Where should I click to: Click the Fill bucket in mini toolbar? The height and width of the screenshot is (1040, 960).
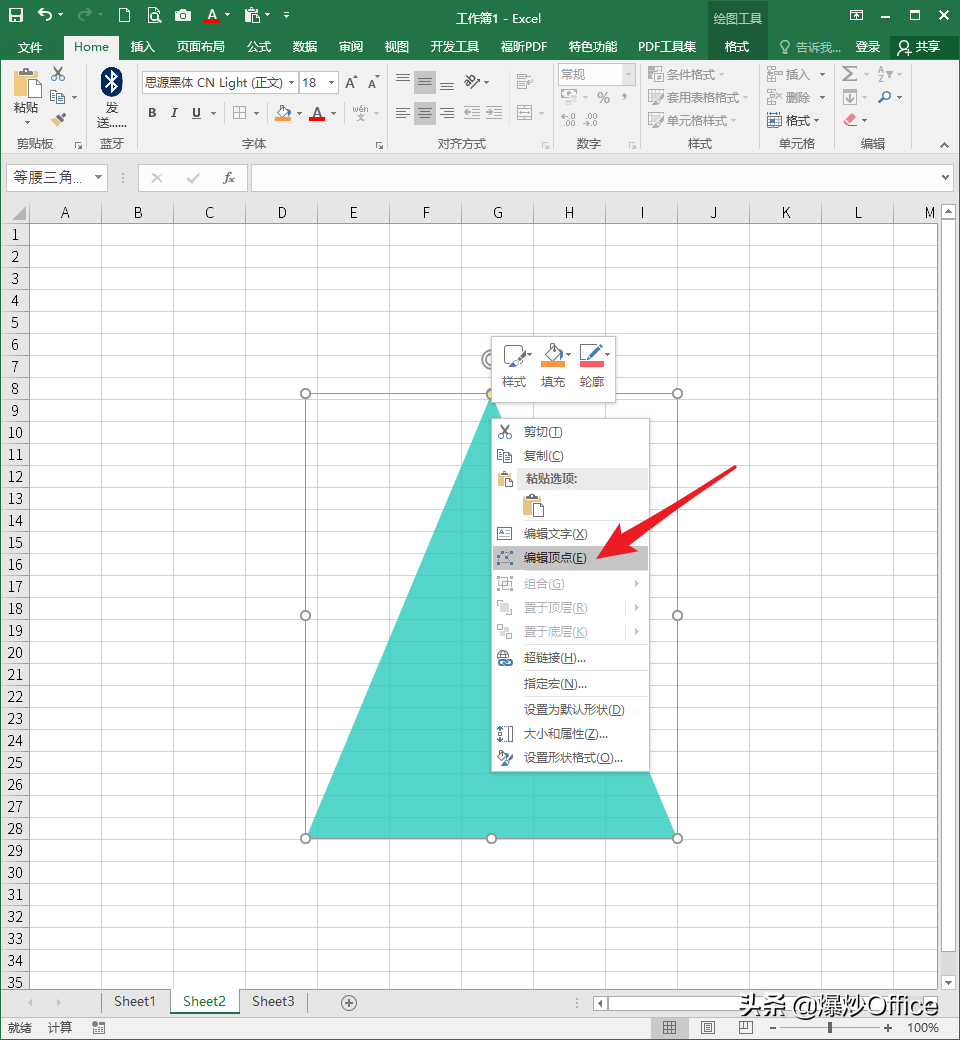(553, 364)
